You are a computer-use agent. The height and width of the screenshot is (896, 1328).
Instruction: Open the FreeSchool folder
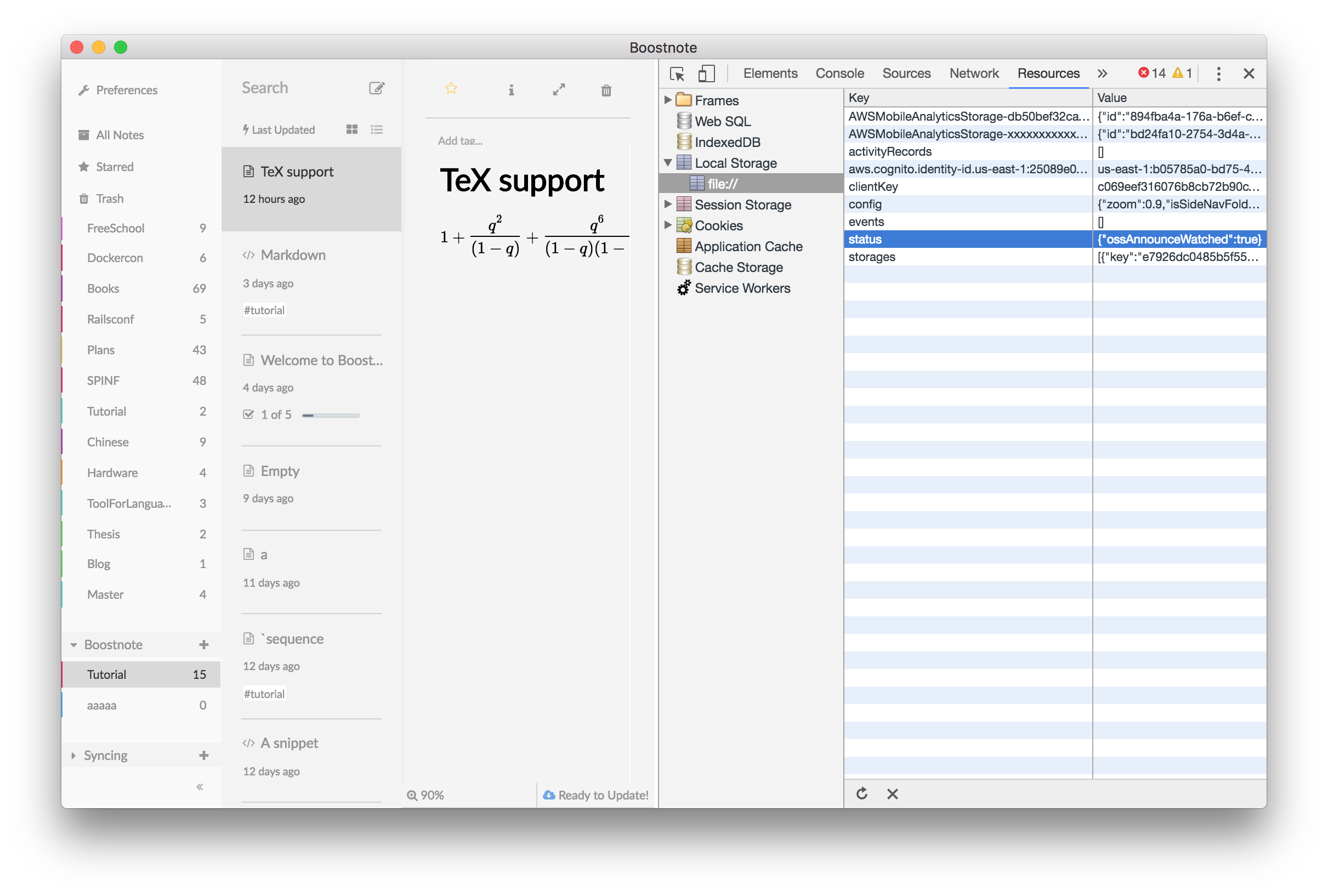[x=140, y=228]
